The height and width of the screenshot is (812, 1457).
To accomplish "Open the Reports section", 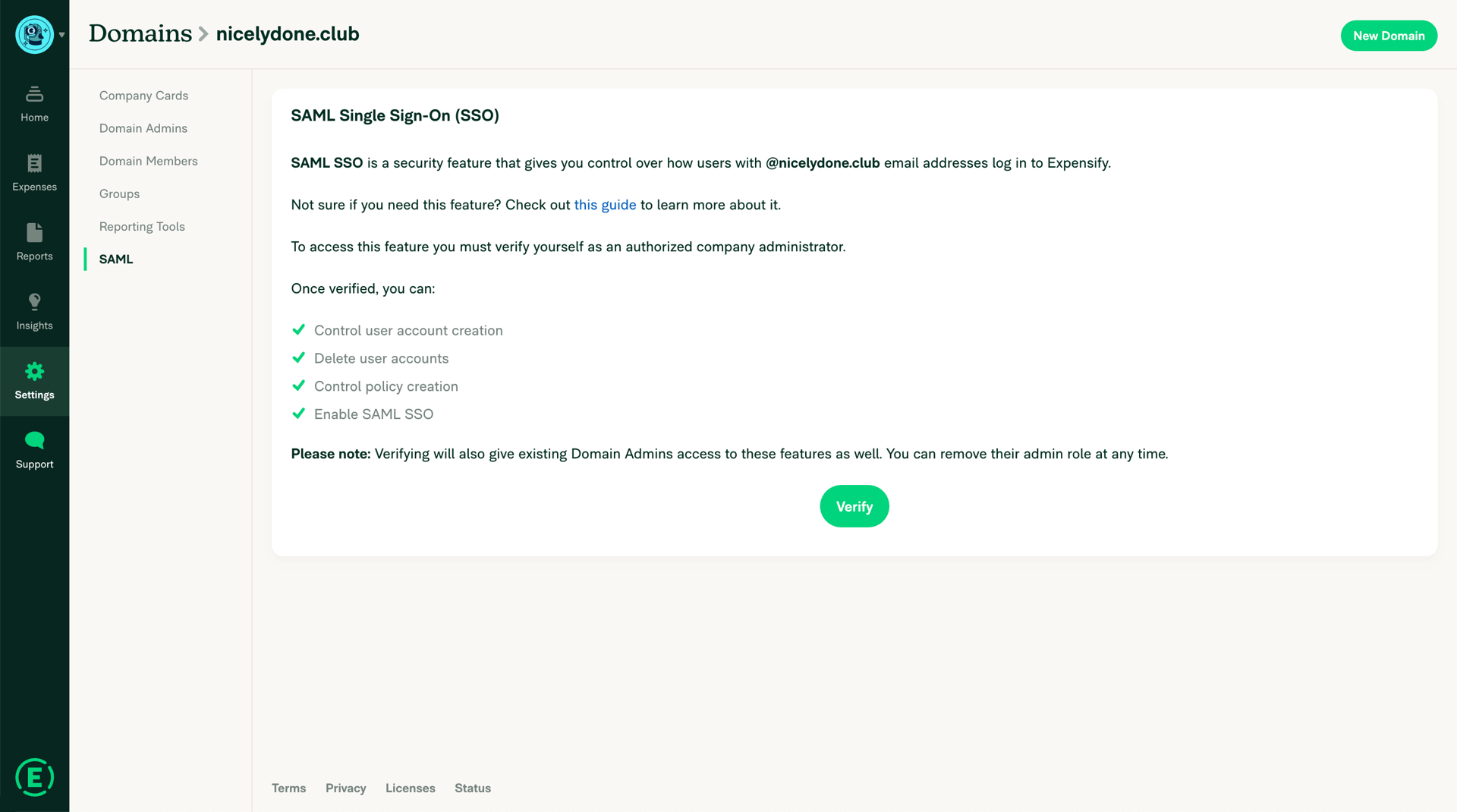I will pyautogui.click(x=34, y=241).
